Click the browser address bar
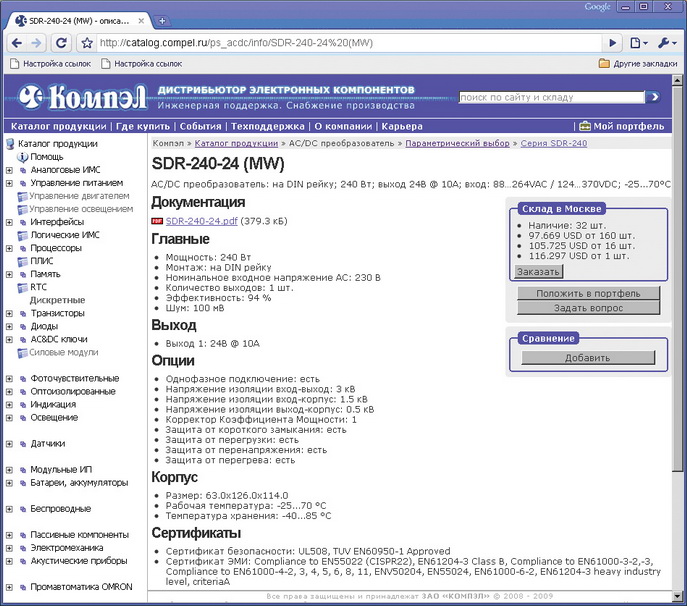 [x=348, y=43]
